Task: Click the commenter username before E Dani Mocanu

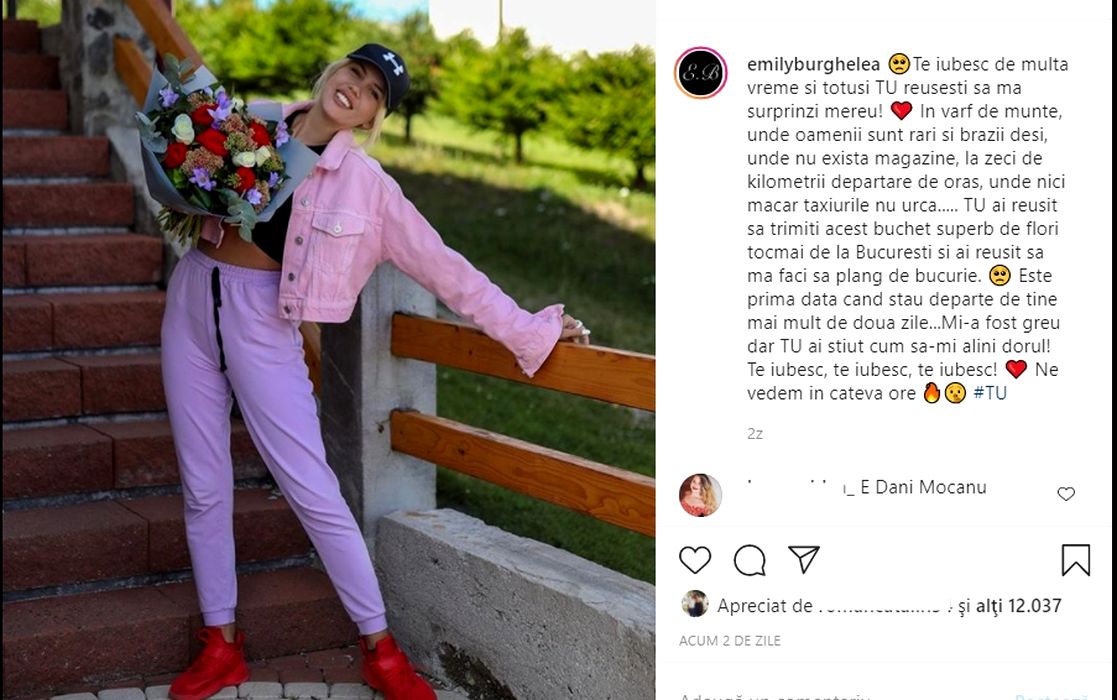Action: click(800, 488)
